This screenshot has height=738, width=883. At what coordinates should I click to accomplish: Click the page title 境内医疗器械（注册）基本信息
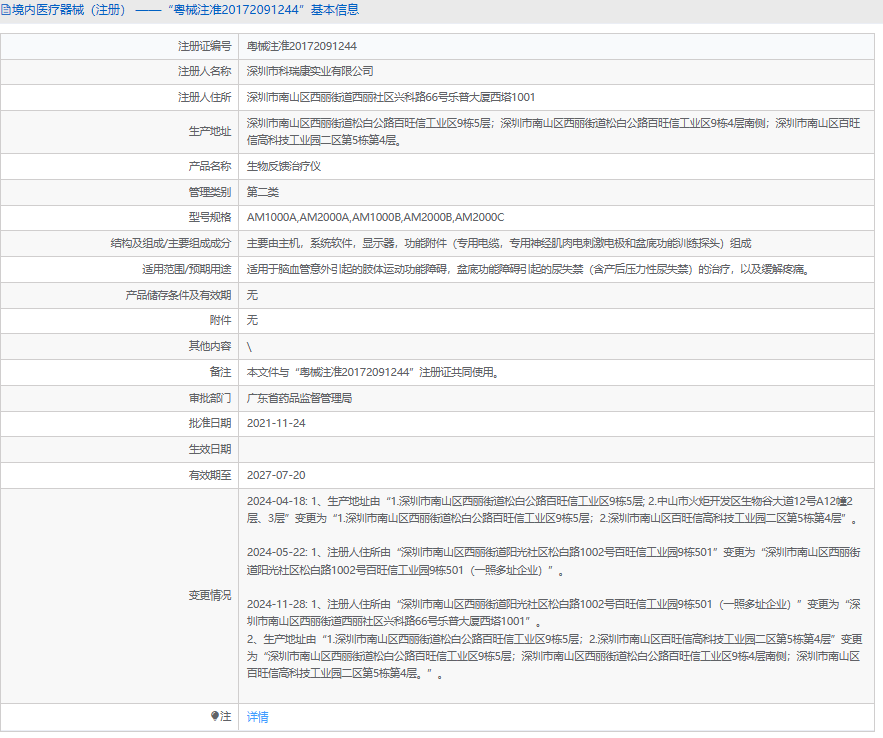pyautogui.click(x=185, y=10)
